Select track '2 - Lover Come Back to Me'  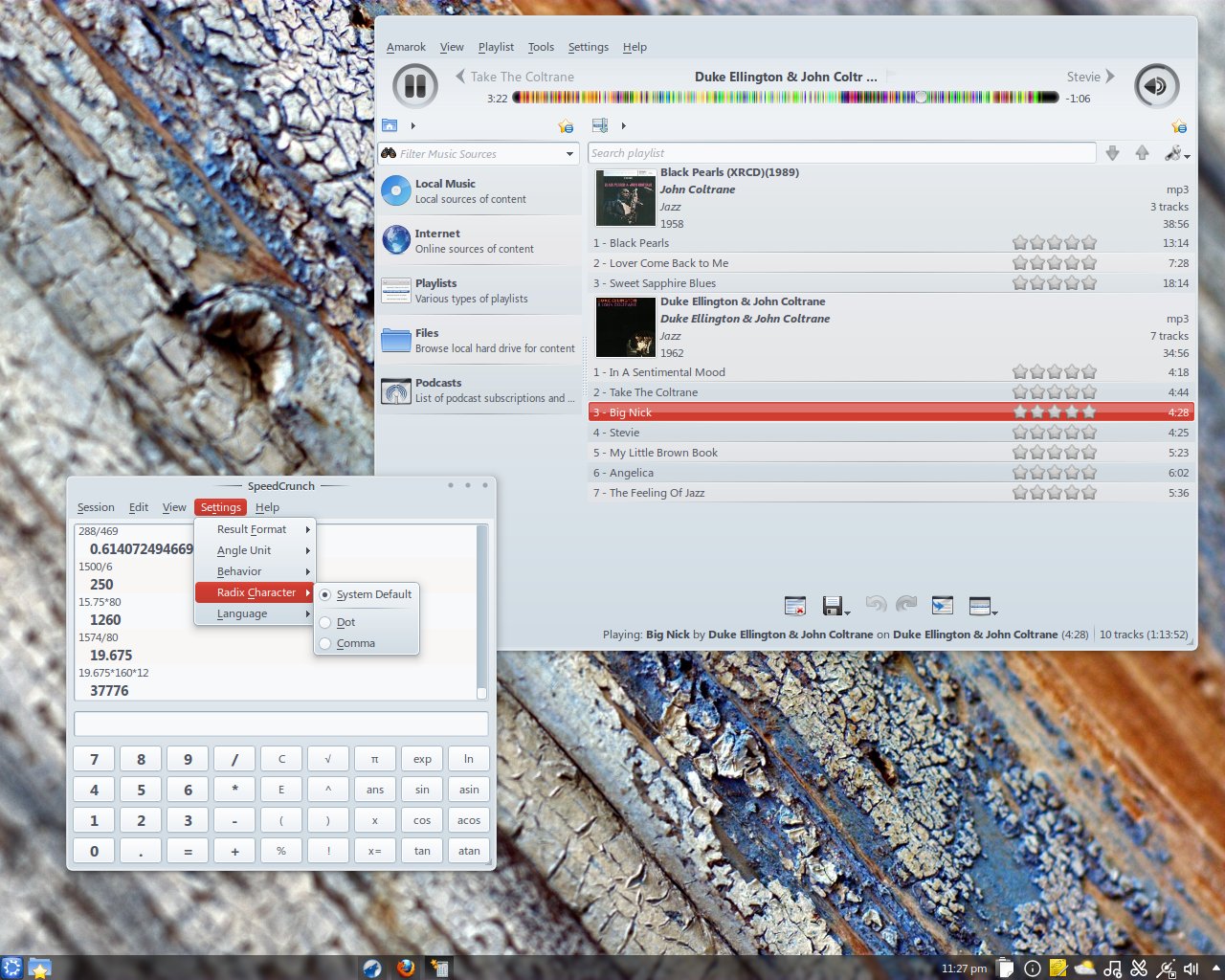click(x=891, y=263)
